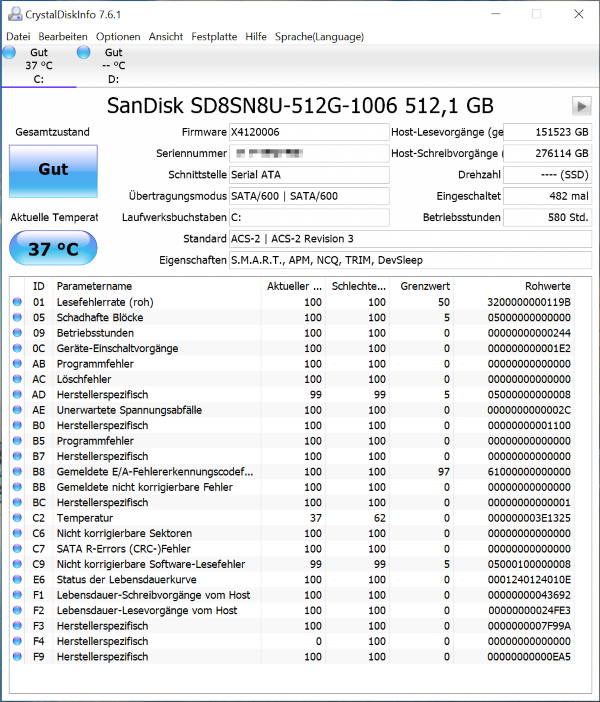600x702 pixels.
Task: Click status dot of Schadhafte Blöcke row
Action: 17,317
